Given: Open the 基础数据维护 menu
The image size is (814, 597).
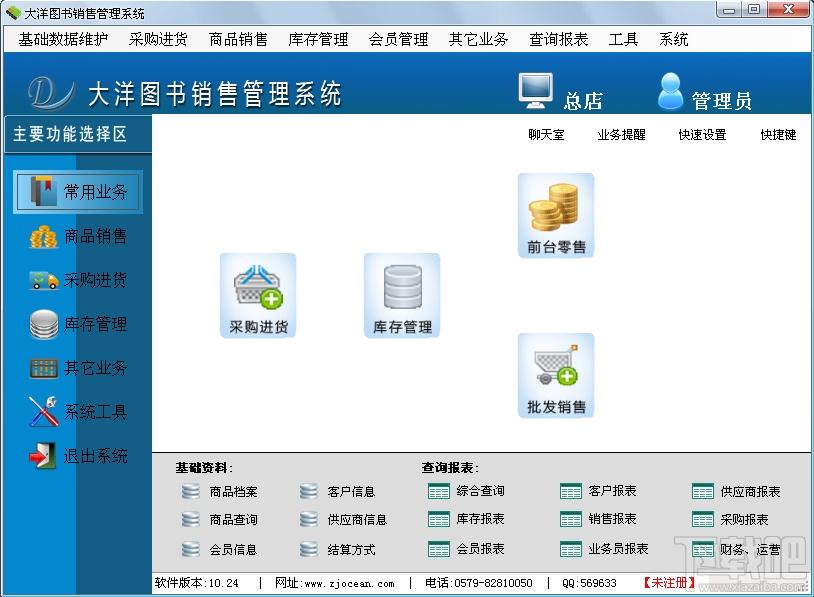Looking at the screenshot, I should 63,39.
